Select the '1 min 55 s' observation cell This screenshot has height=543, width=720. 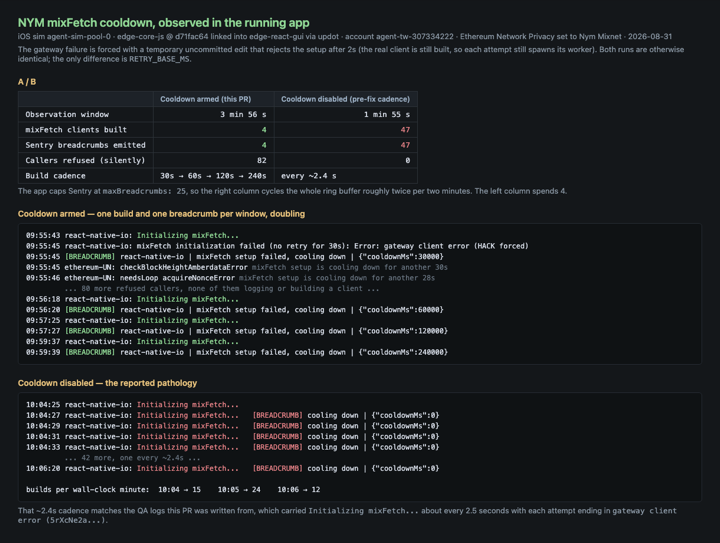tap(387, 114)
